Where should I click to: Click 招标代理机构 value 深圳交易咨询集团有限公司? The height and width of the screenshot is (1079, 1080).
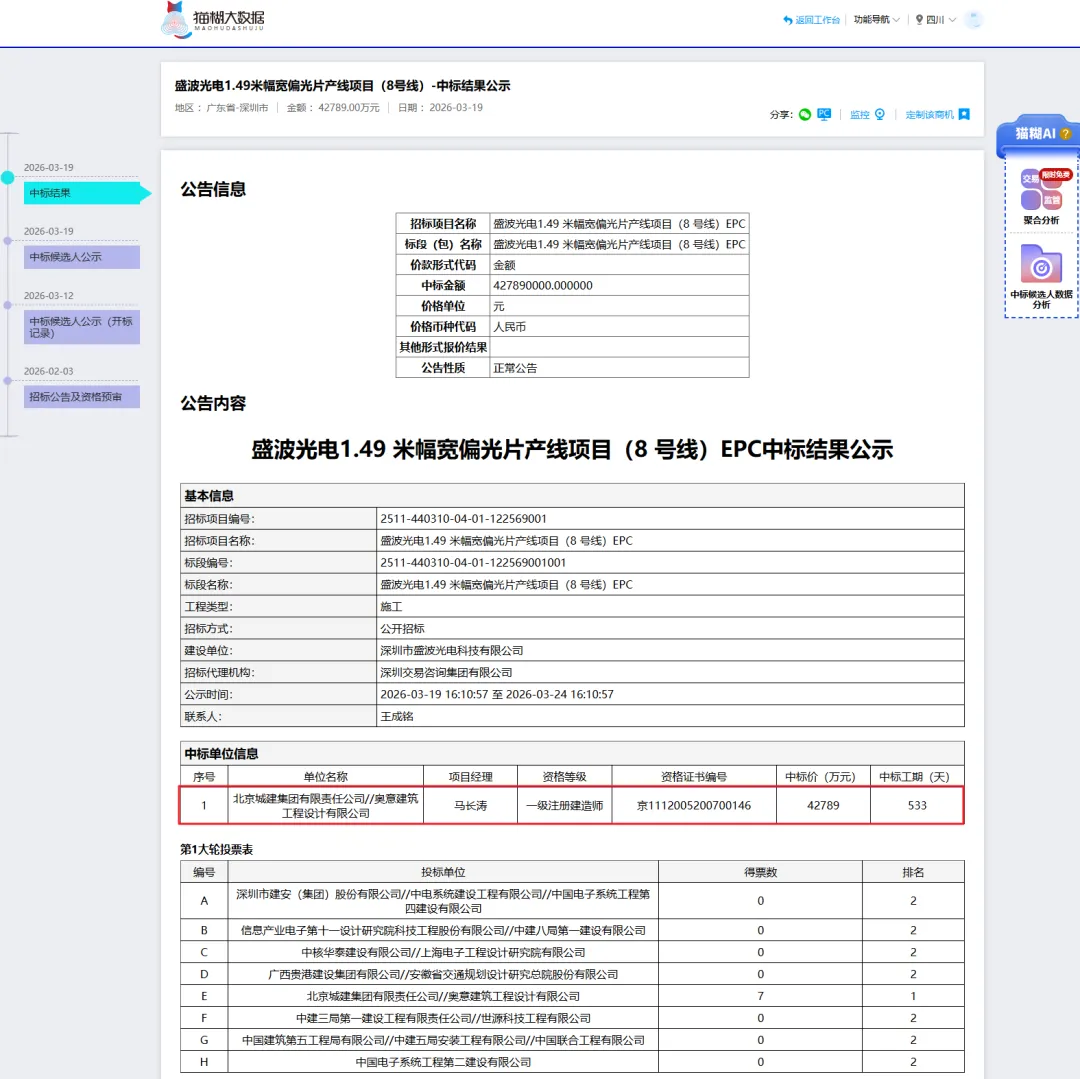click(x=446, y=673)
